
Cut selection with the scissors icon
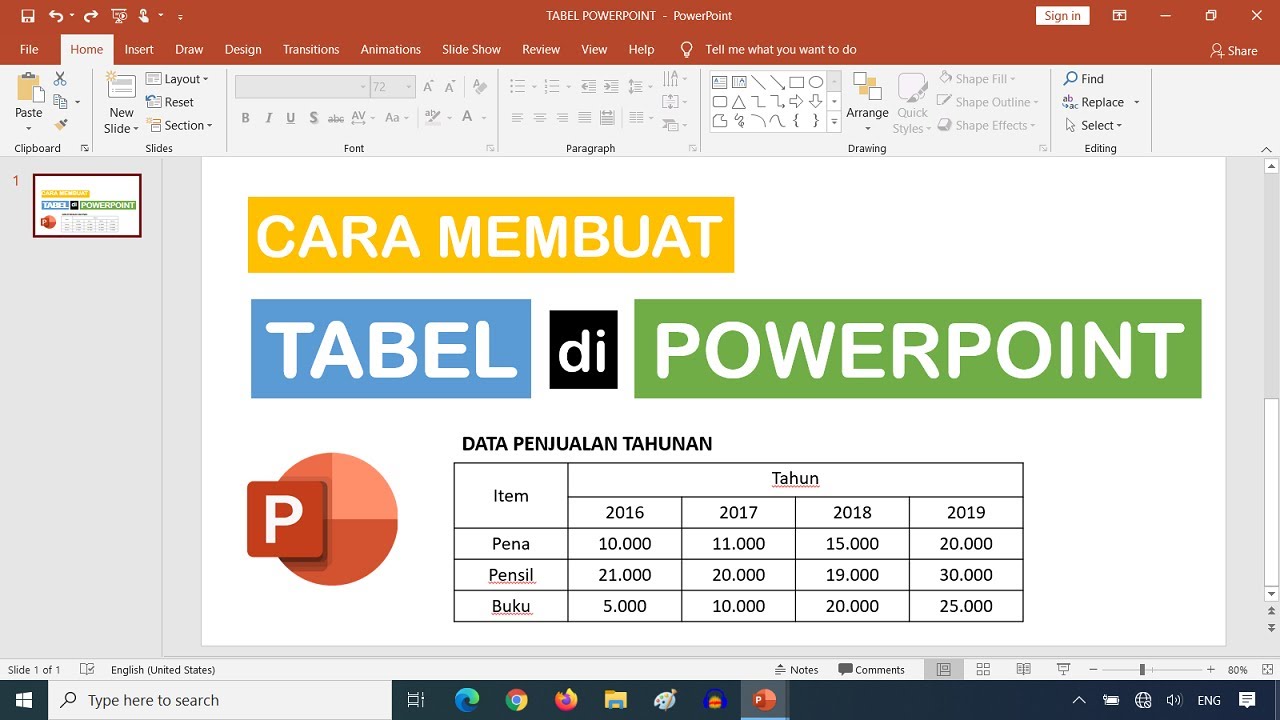click(x=60, y=78)
